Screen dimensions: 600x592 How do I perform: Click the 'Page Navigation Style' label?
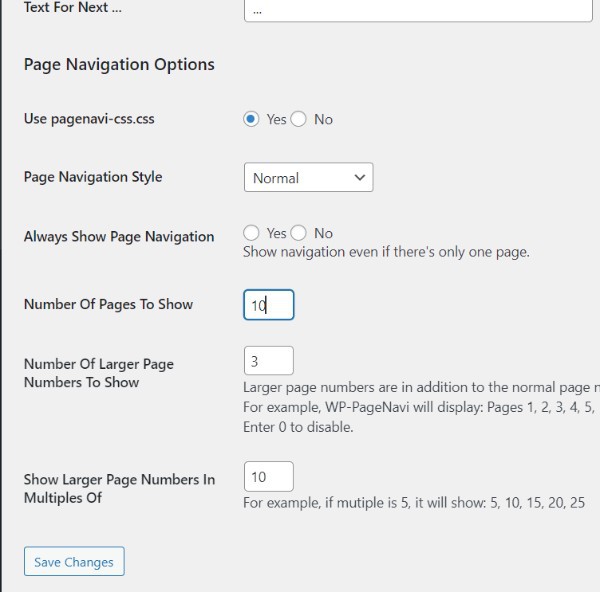[x=93, y=177]
